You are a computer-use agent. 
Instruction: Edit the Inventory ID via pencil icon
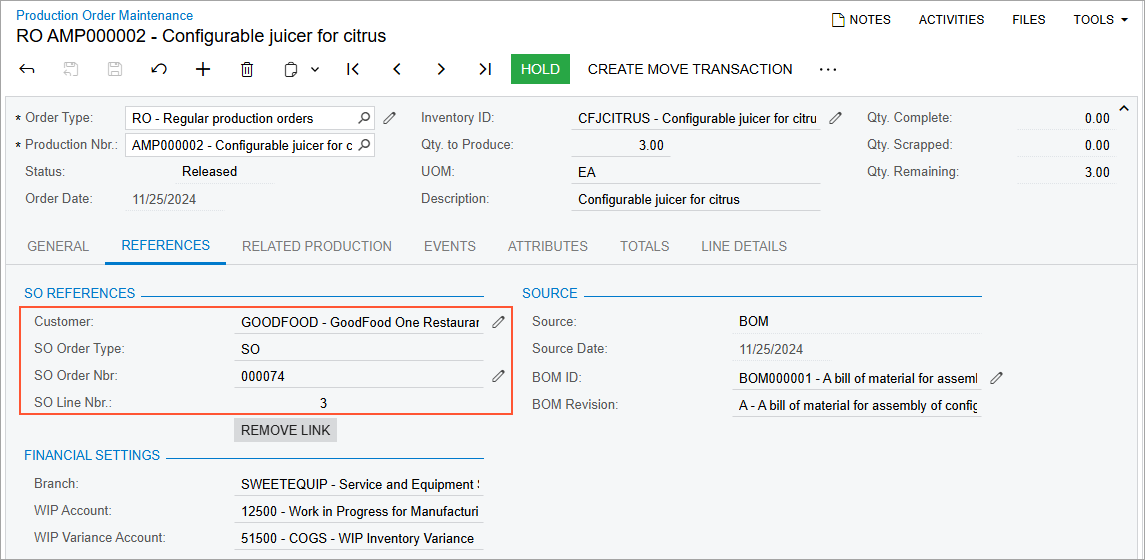[835, 118]
